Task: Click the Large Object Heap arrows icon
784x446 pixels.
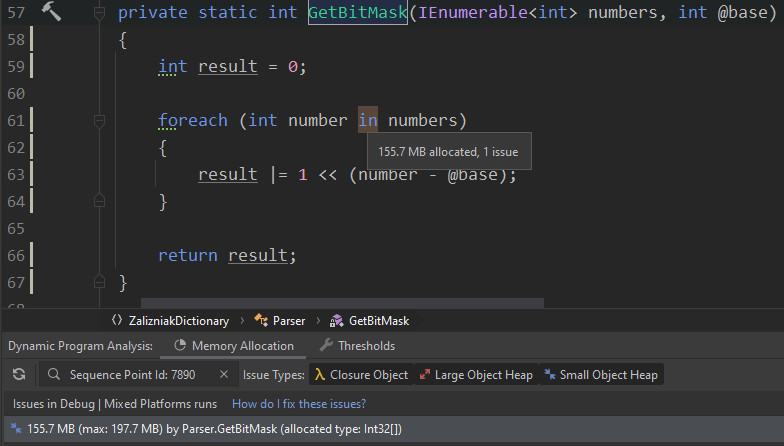Action: coord(425,374)
